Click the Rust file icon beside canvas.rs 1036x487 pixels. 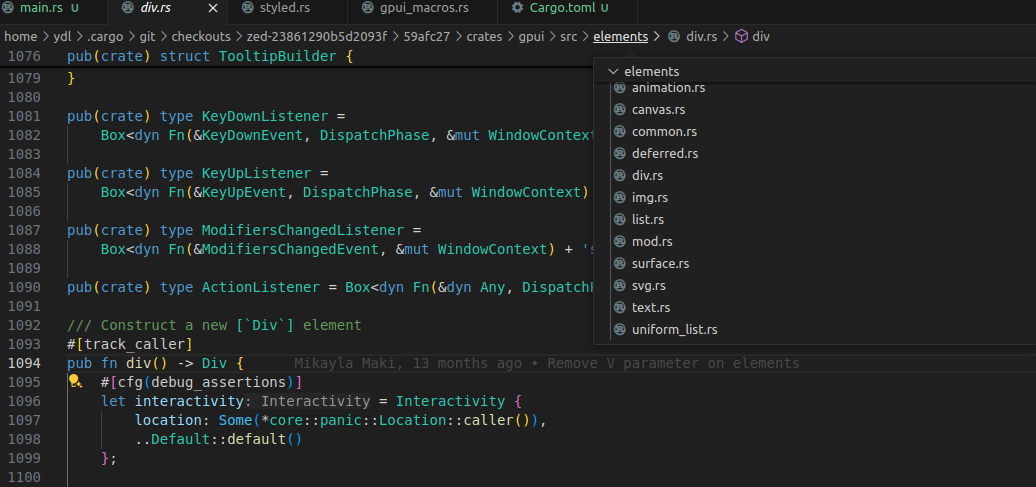click(619, 110)
